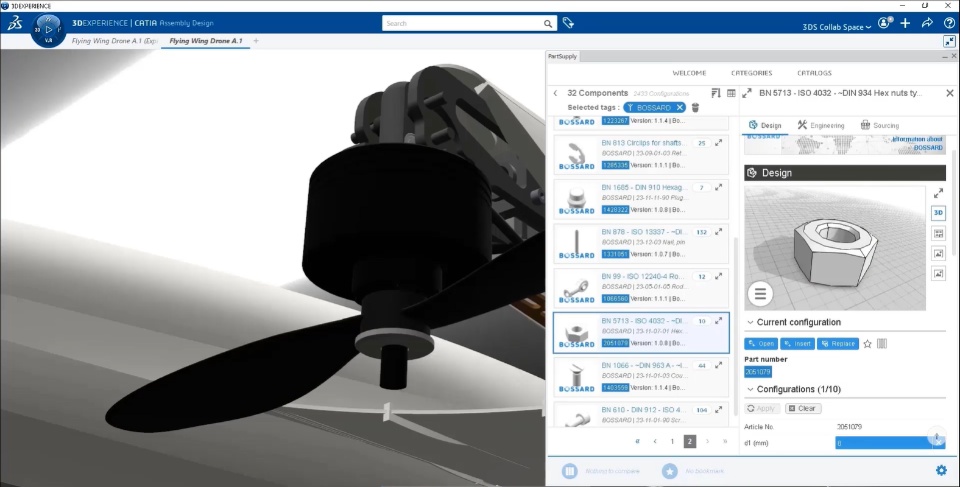This screenshot has height=487, width=960.
Task: Switch to the CATEGORIES tab
Action: click(x=751, y=73)
